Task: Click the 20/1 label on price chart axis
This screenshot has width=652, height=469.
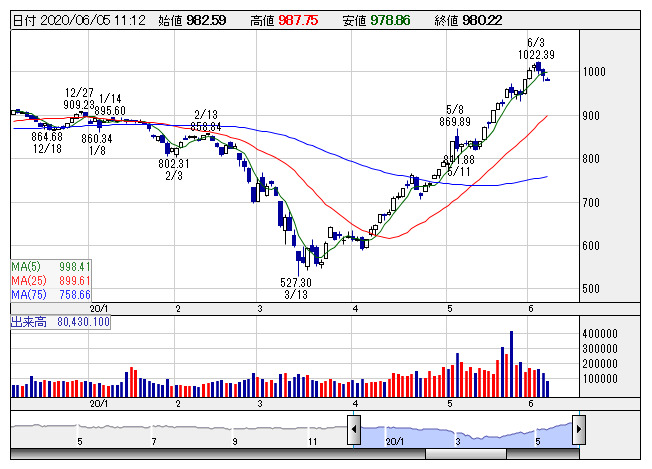Action: tap(99, 309)
